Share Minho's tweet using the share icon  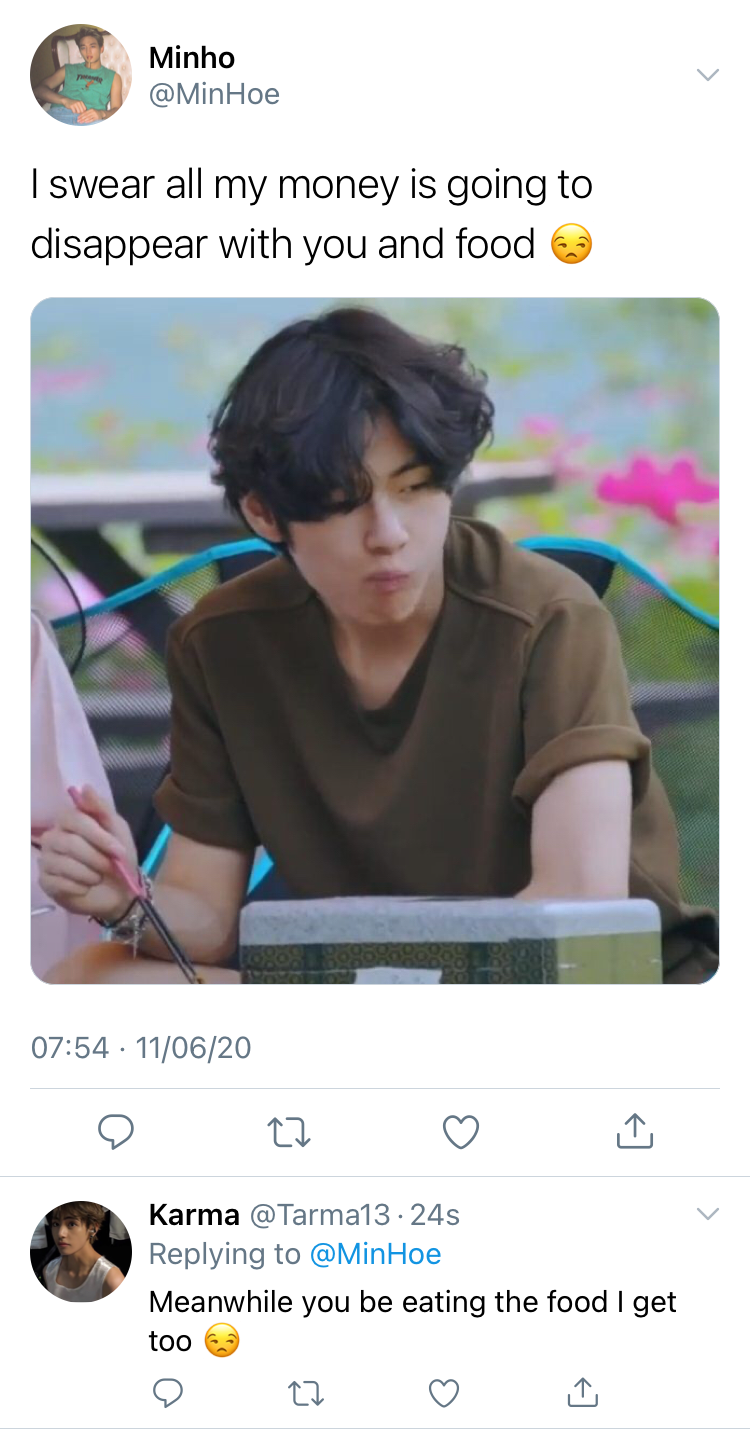pos(634,1131)
